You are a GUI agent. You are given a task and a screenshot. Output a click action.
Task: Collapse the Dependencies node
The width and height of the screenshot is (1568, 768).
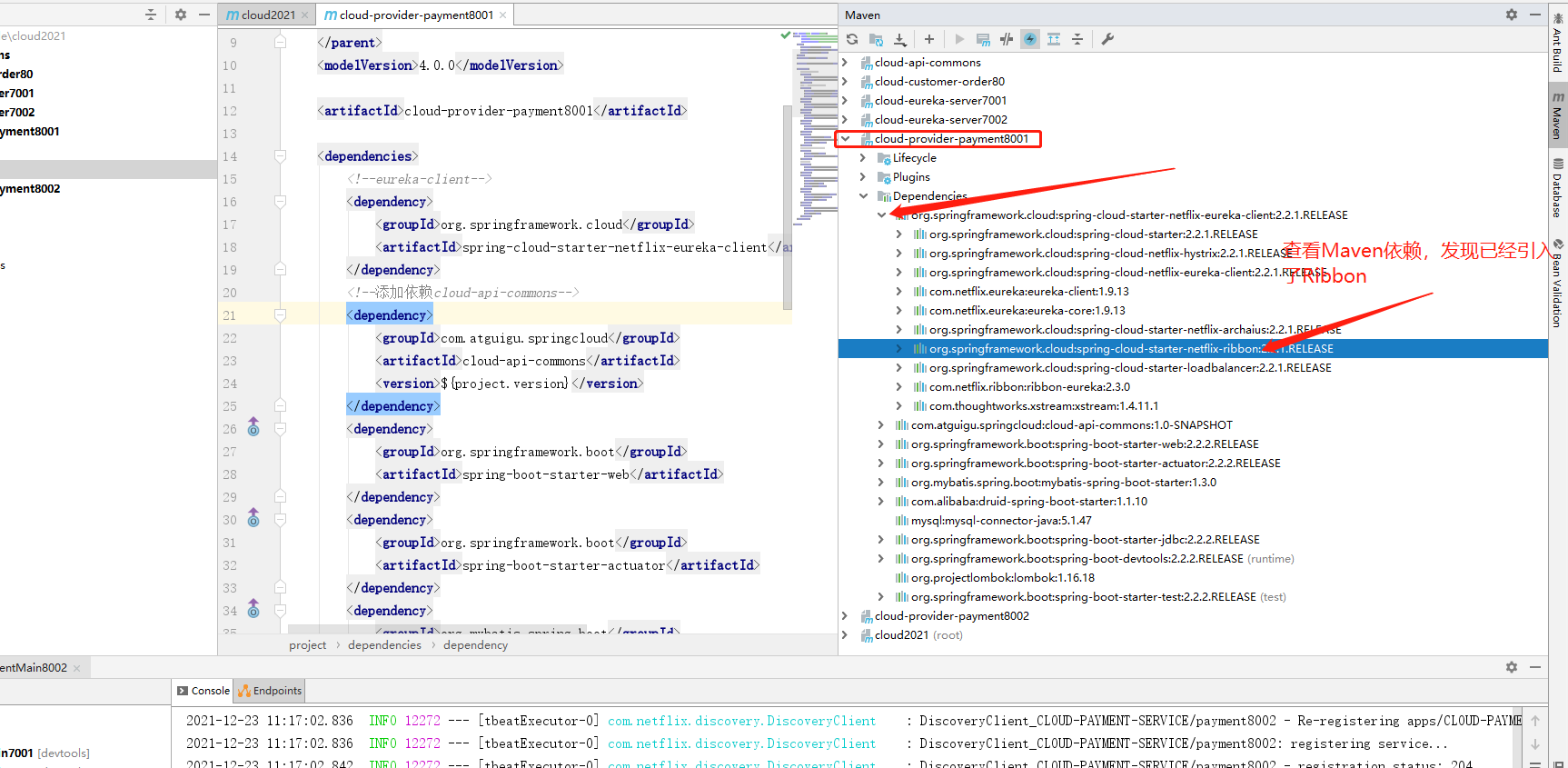click(x=863, y=196)
